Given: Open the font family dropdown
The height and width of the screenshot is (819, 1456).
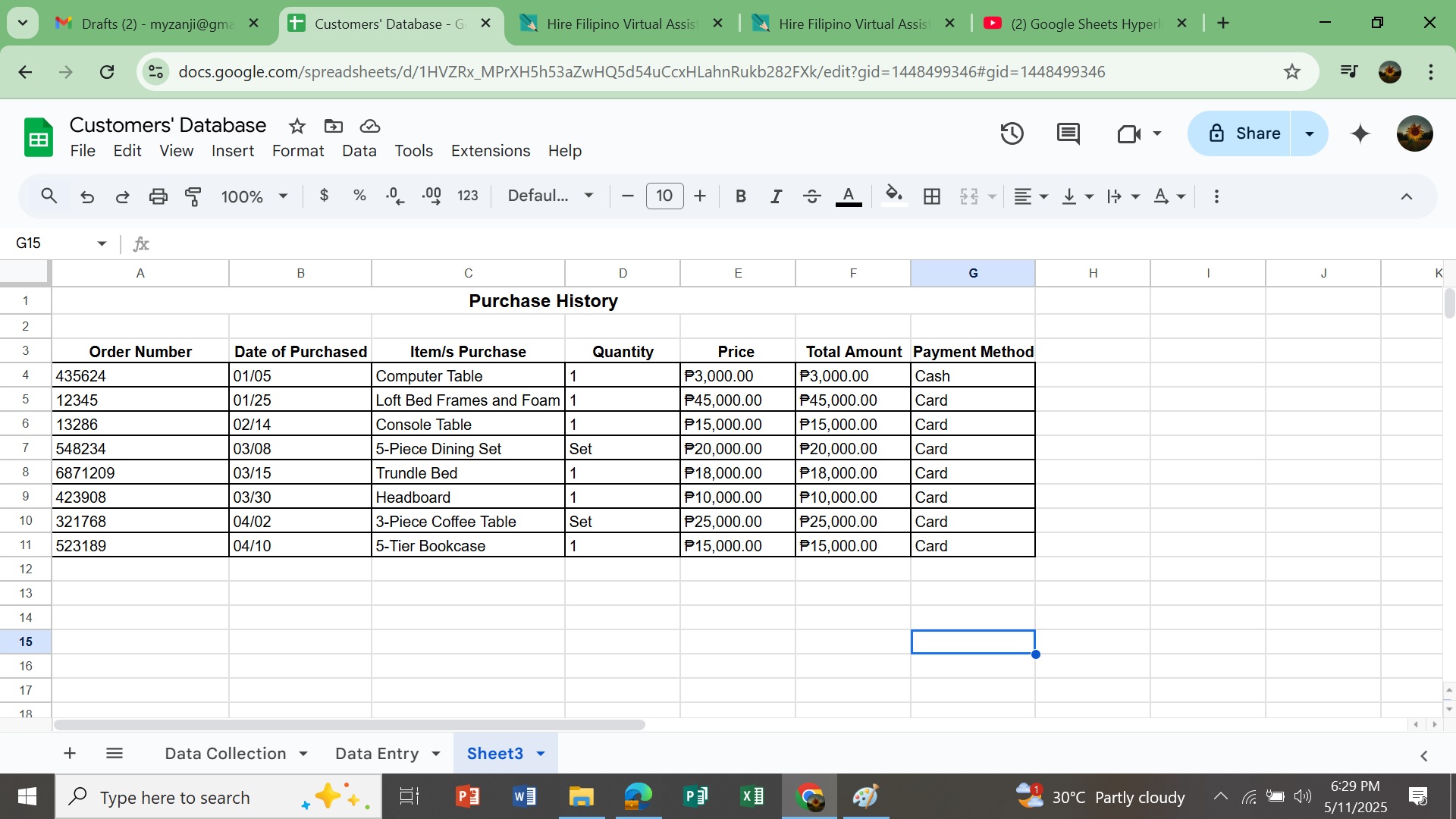Looking at the screenshot, I should tap(550, 196).
